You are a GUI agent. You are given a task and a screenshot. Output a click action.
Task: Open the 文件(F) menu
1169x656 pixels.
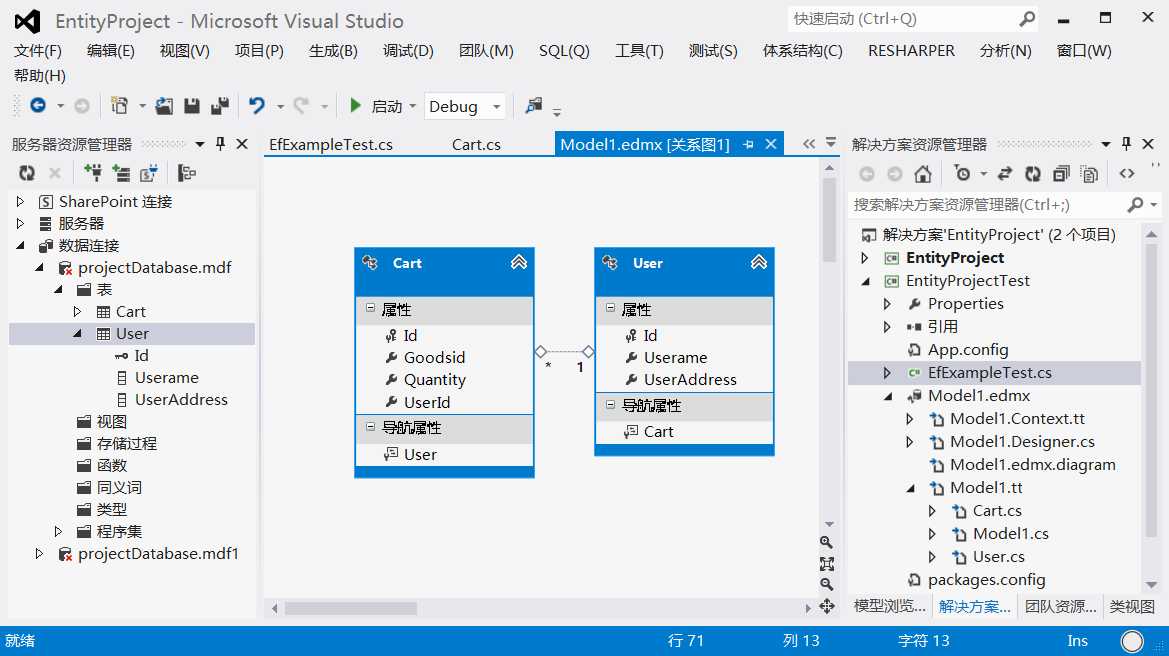tap(38, 51)
